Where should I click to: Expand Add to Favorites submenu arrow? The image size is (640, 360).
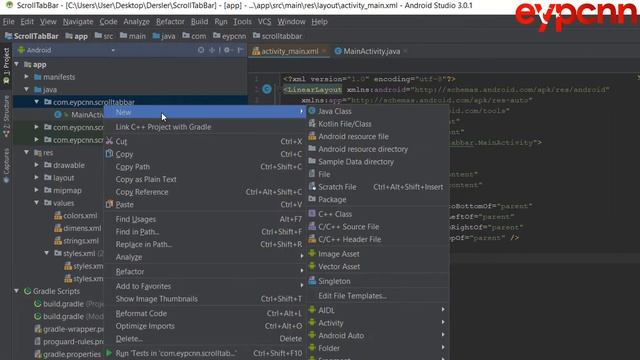point(302,285)
